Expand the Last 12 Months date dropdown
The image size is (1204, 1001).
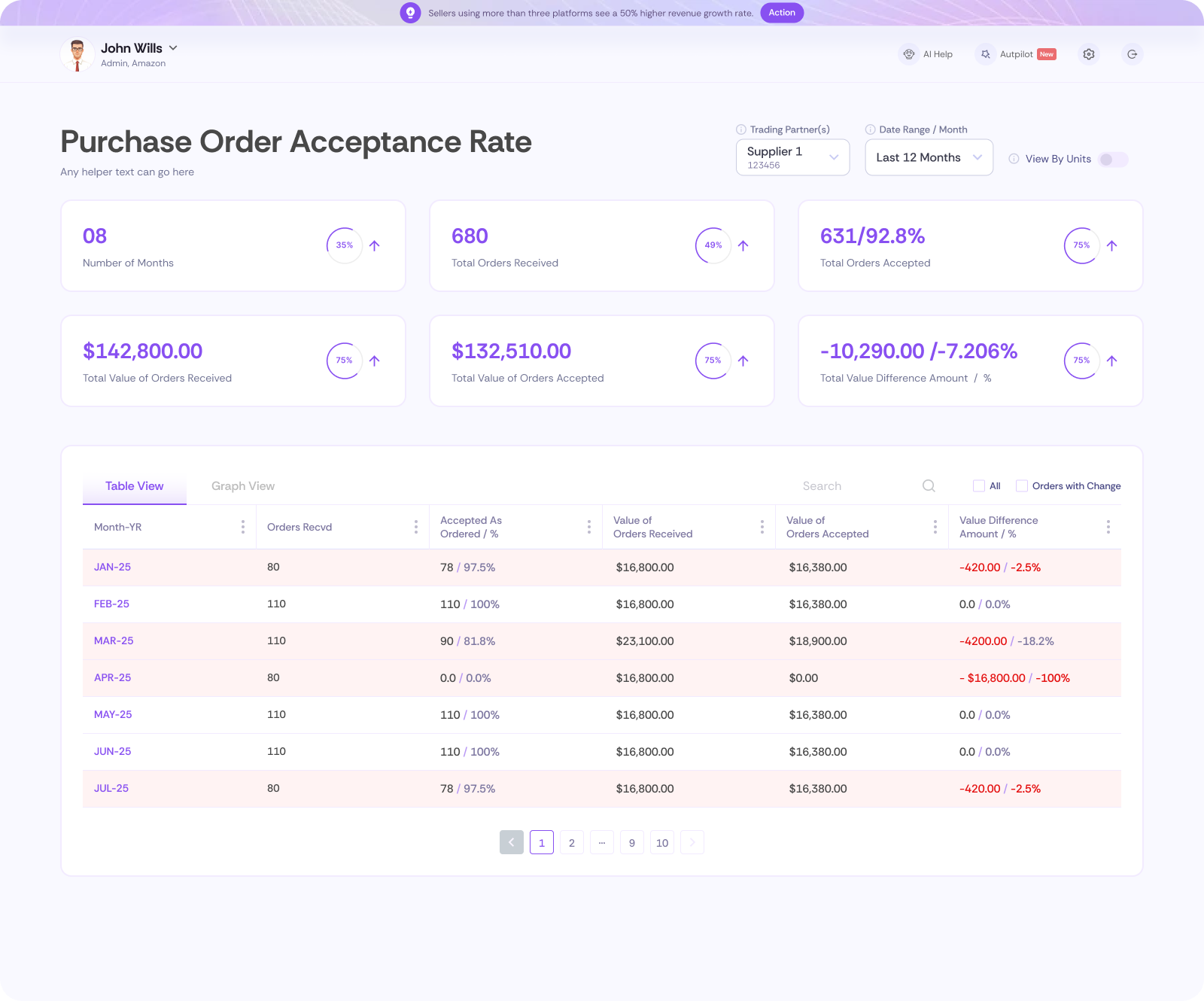click(929, 157)
